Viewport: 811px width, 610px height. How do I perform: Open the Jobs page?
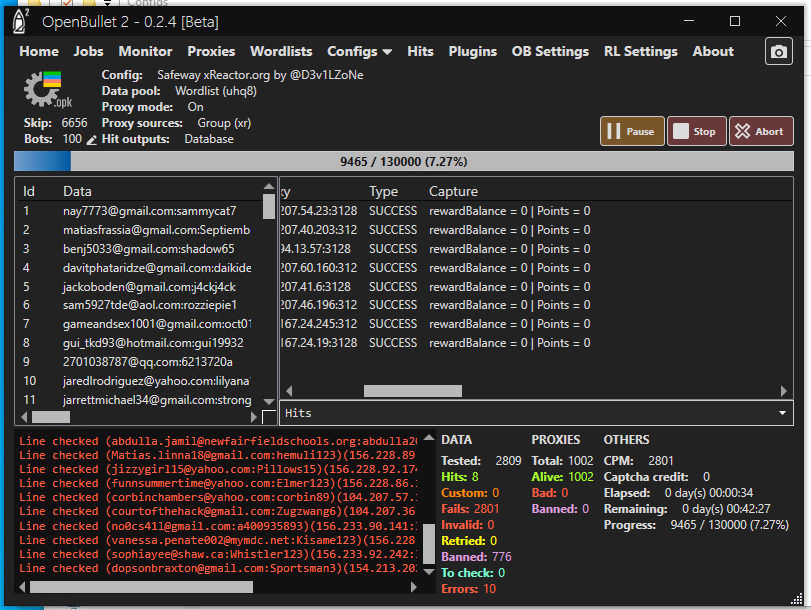(x=88, y=51)
